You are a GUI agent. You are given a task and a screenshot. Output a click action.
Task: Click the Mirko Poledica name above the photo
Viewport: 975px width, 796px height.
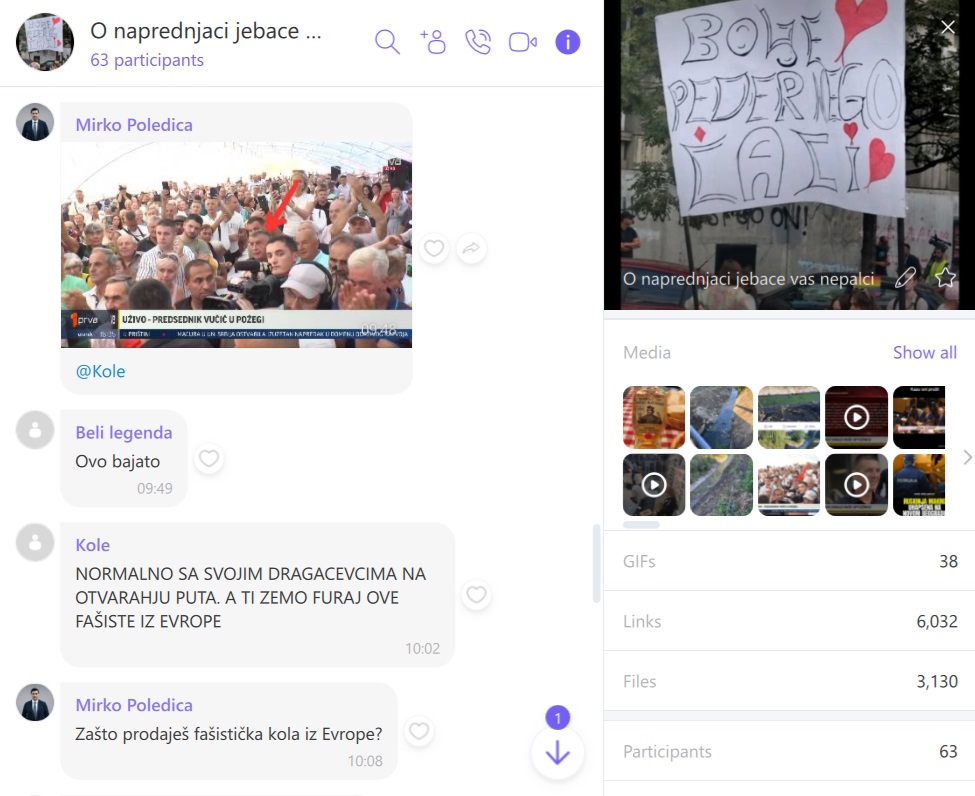(134, 125)
